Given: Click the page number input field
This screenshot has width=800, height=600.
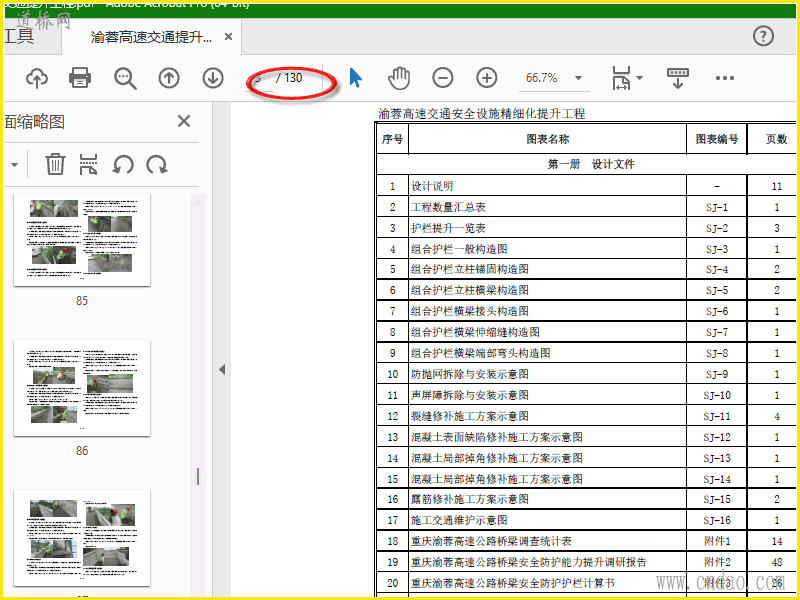Looking at the screenshot, I should point(259,78).
